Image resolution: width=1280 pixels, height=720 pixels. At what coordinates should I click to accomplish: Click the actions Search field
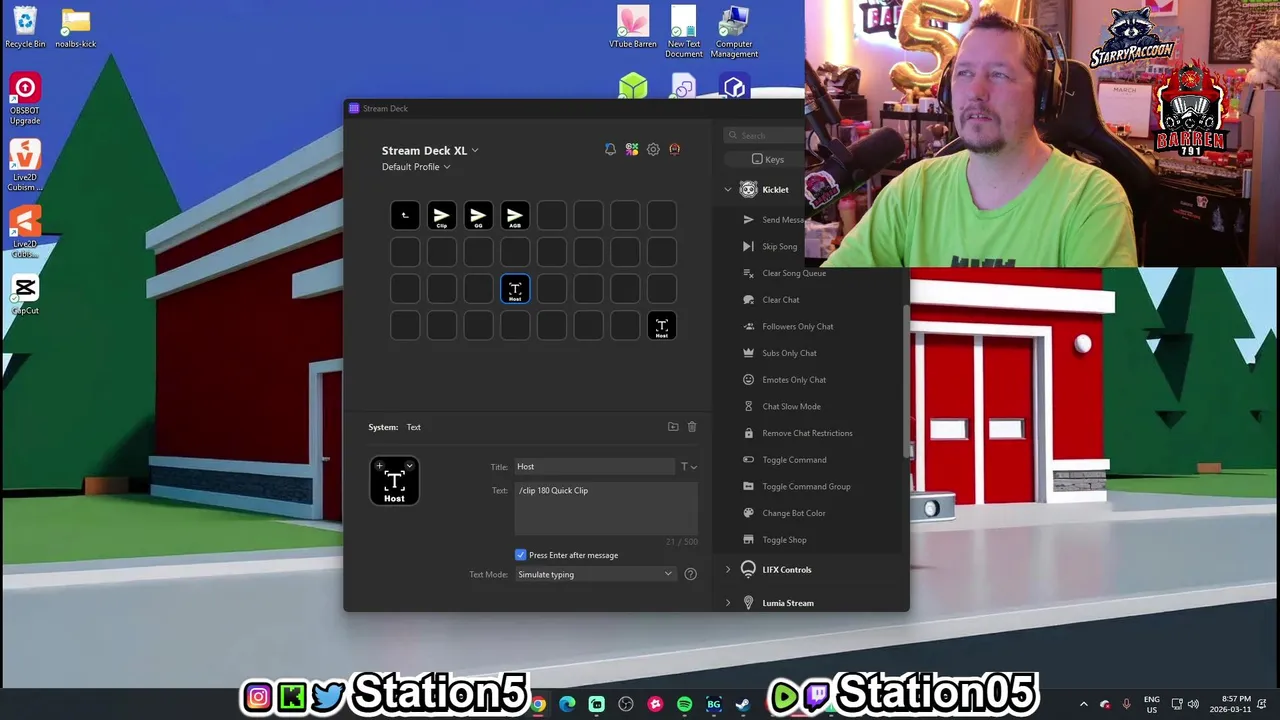(x=765, y=135)
